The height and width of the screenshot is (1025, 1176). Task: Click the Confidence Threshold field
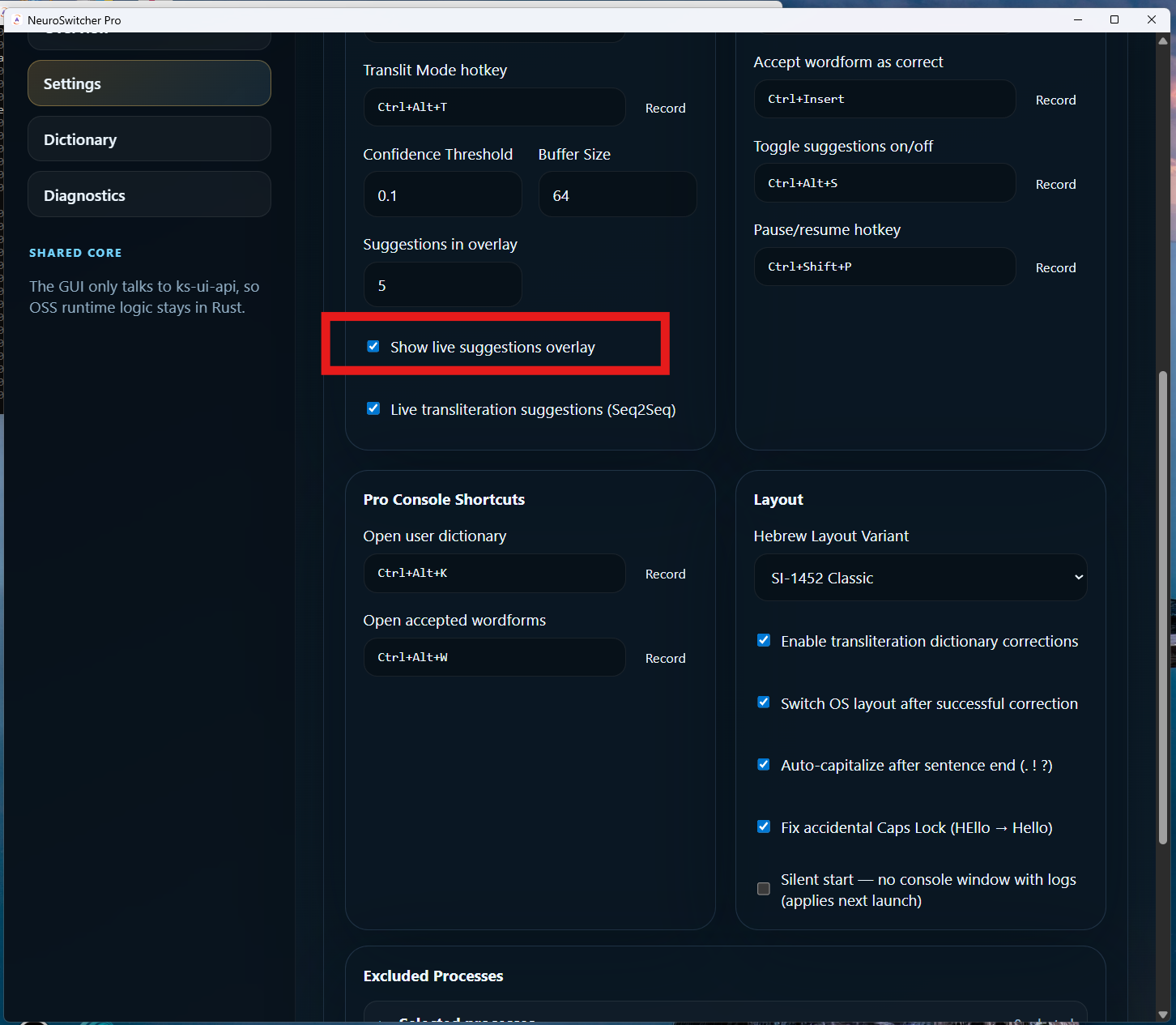(442, 194)
